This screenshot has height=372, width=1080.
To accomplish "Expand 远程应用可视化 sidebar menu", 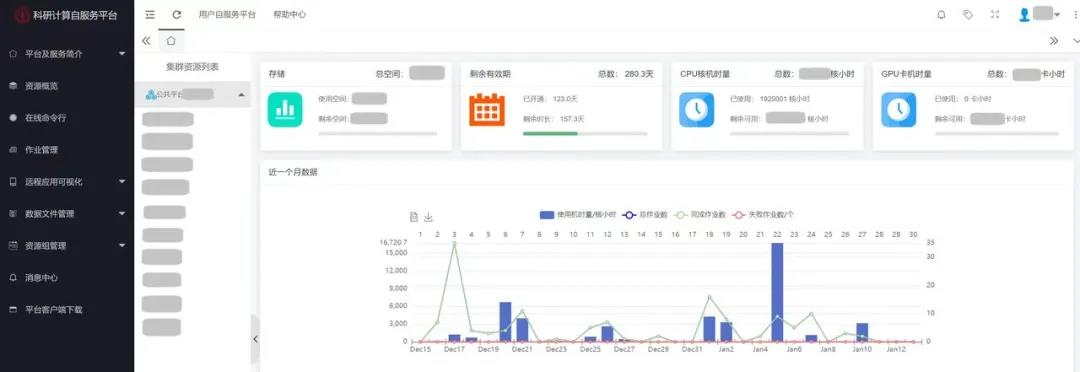I will pos(67,182).
